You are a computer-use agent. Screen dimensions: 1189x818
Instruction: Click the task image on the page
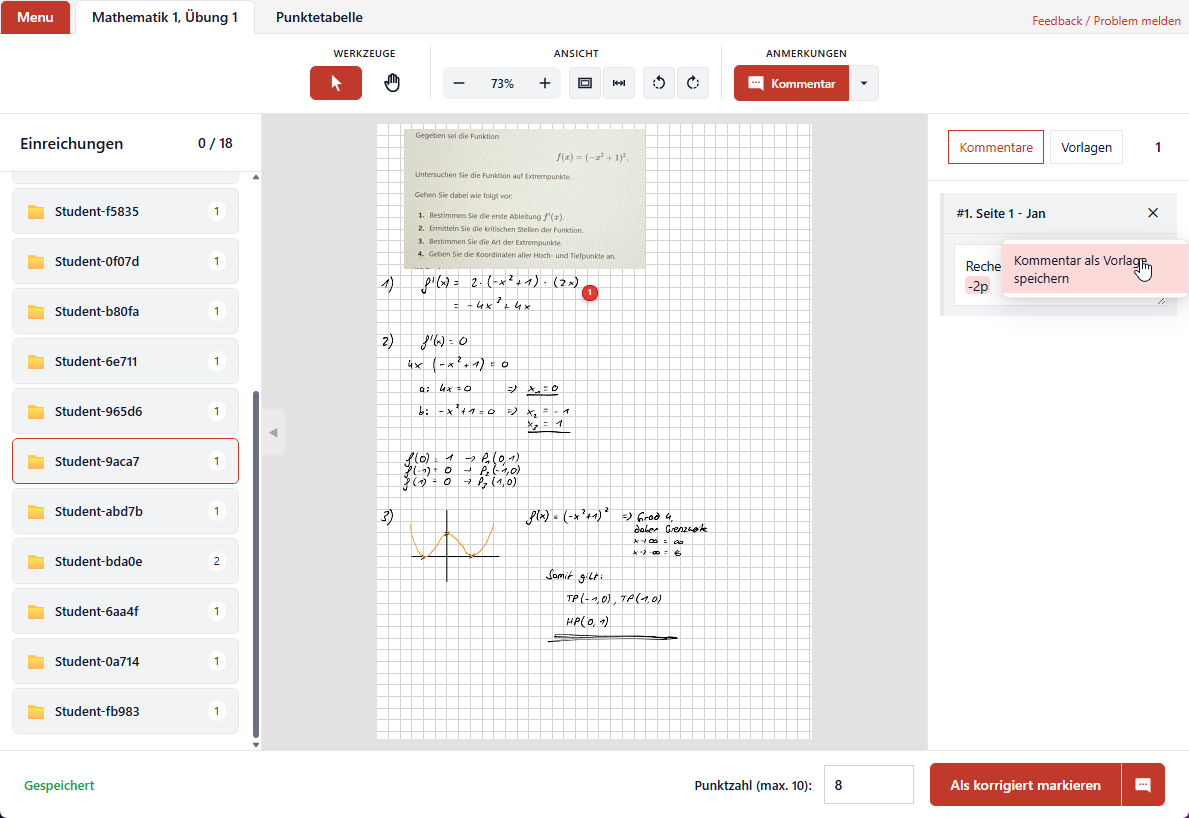[525, 199]
